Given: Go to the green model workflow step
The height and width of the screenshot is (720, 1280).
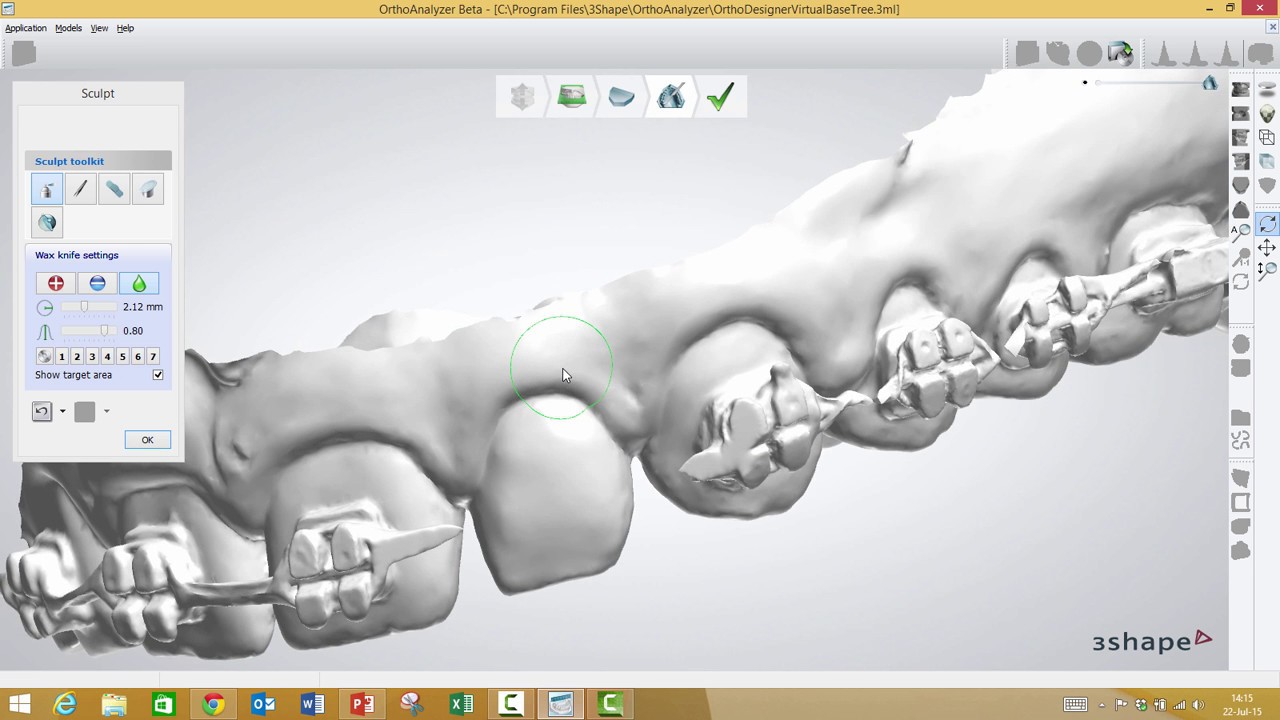Looking at the screenshot, I should [572, 97].
